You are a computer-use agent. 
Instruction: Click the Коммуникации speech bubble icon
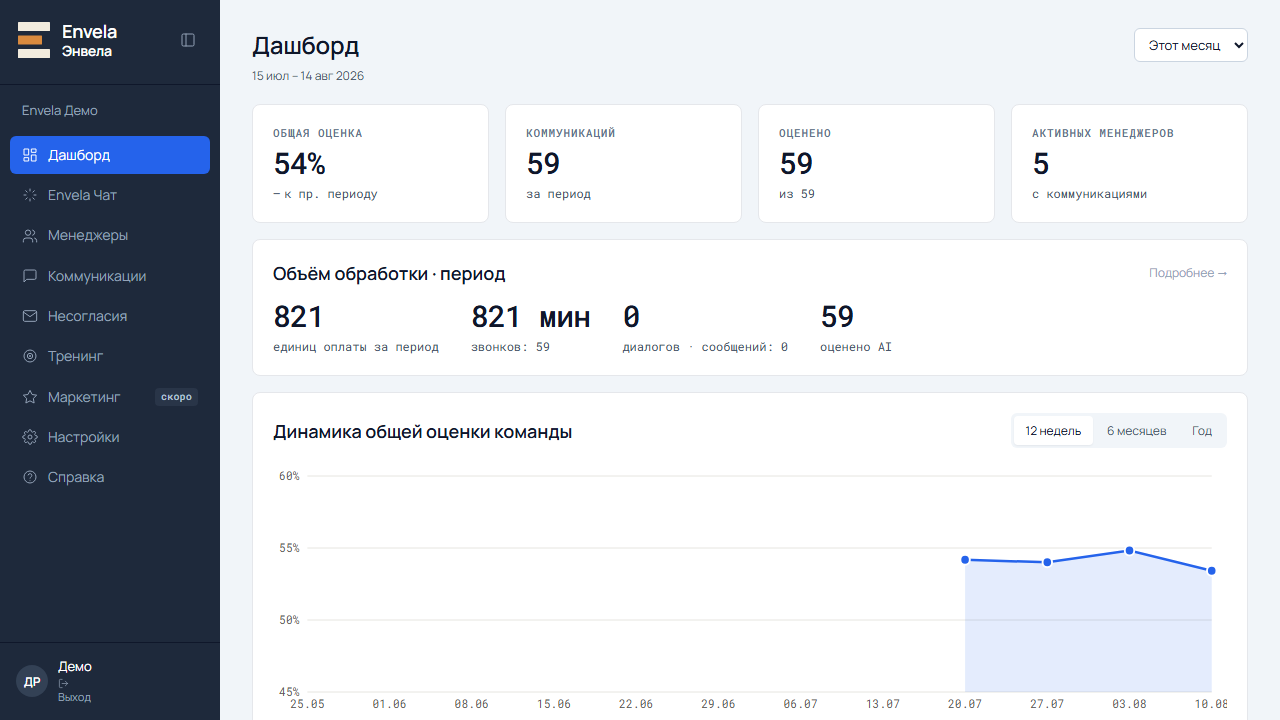pyautogui.click(x=30, y=276)
